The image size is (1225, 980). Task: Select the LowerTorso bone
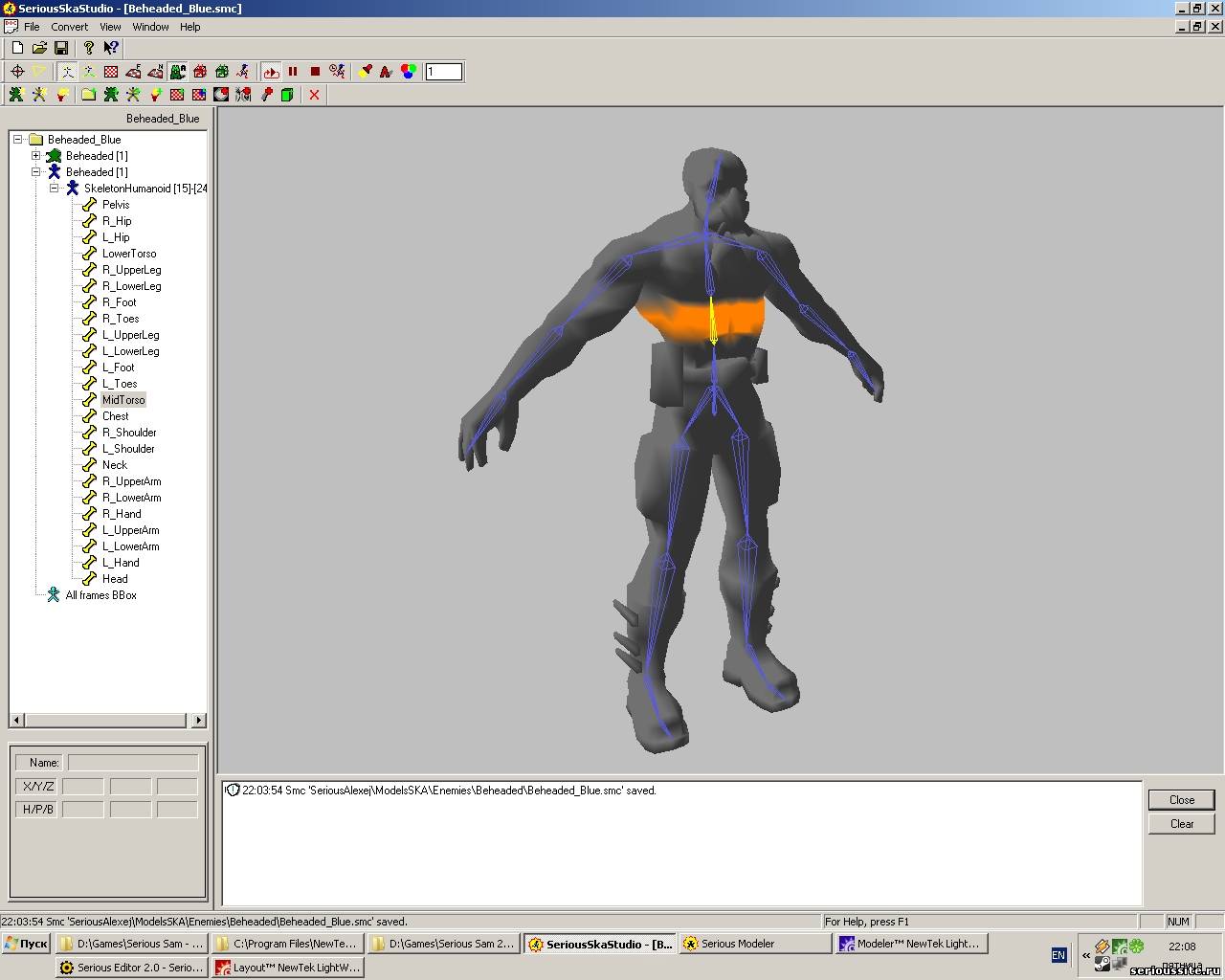click(129, 254)
